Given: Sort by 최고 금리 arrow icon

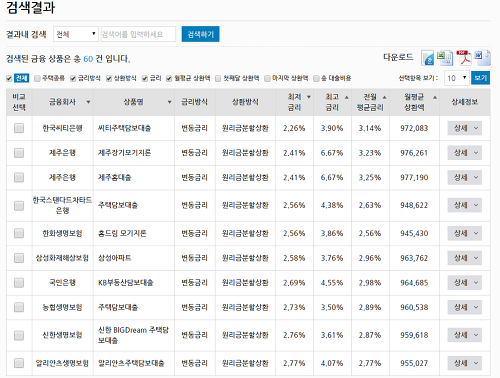Looking at the screenshot, I should coord(347,97).
